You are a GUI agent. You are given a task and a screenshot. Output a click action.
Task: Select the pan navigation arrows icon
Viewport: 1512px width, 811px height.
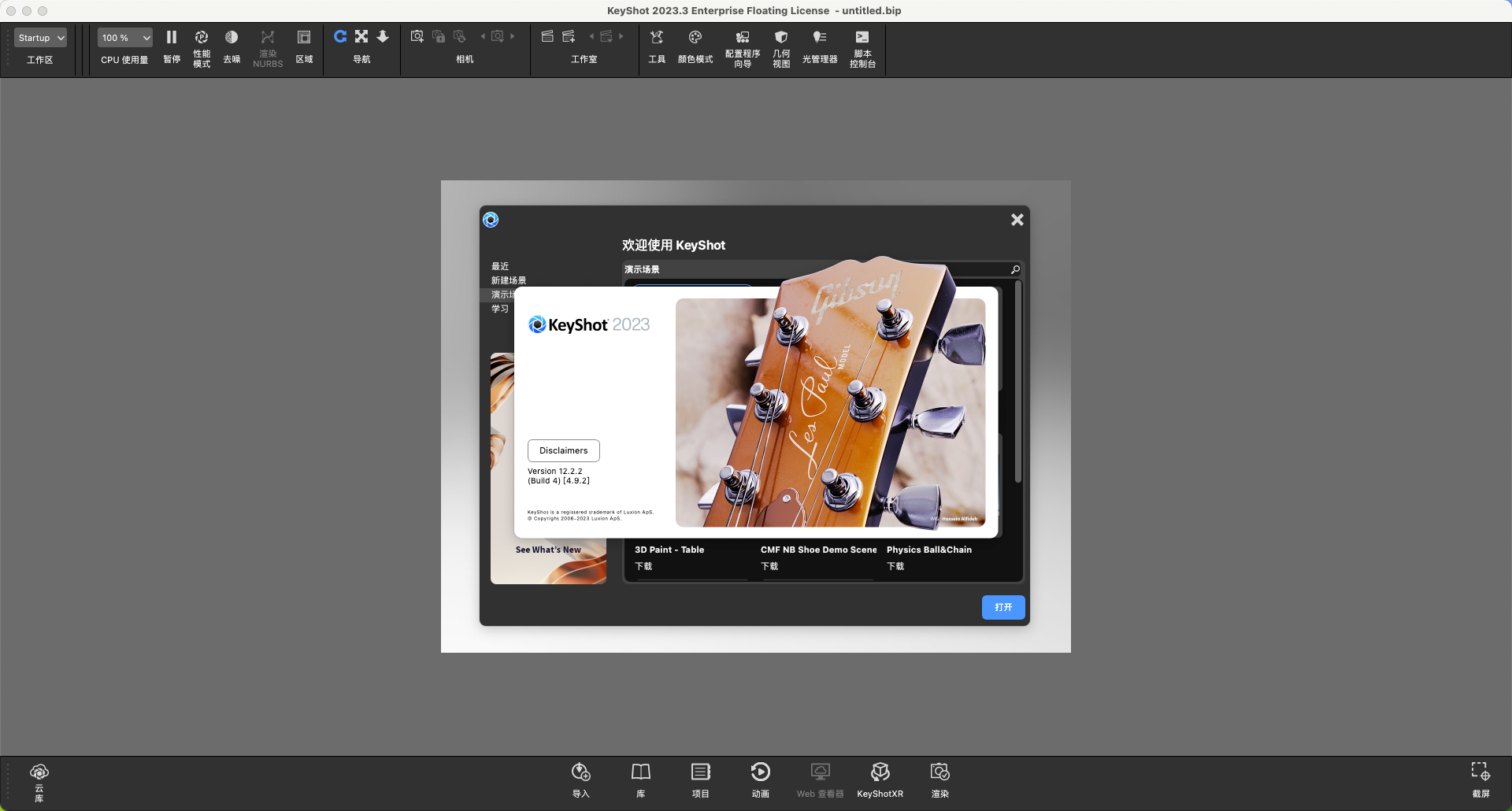pyautogui.click(x=361, y=36)
